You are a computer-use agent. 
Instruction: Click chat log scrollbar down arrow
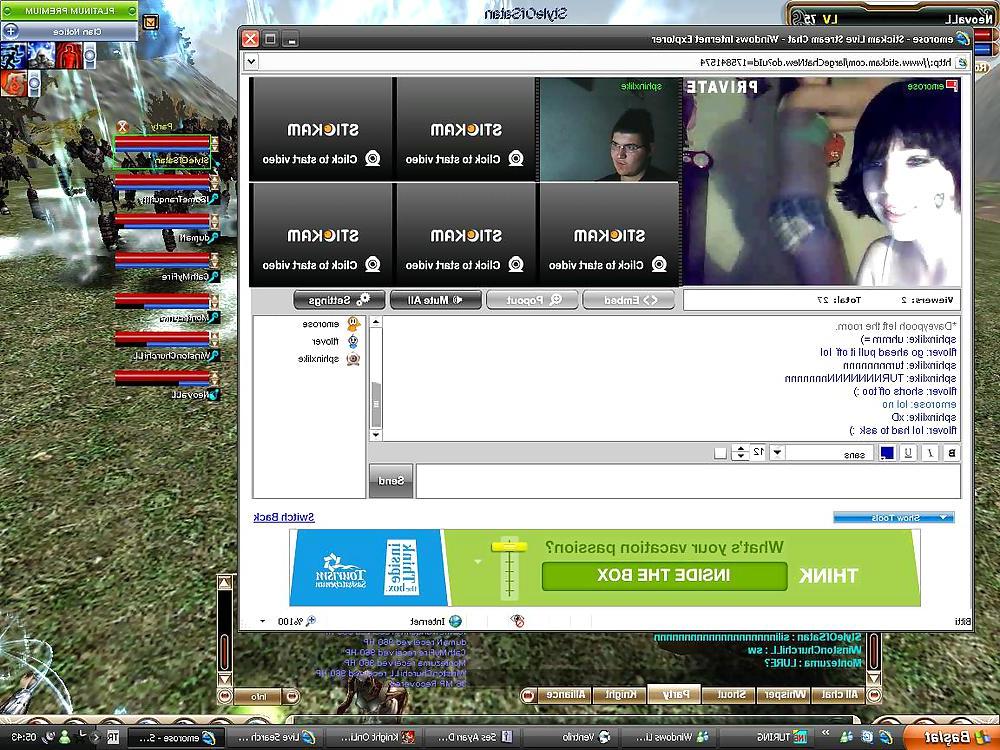376,435
